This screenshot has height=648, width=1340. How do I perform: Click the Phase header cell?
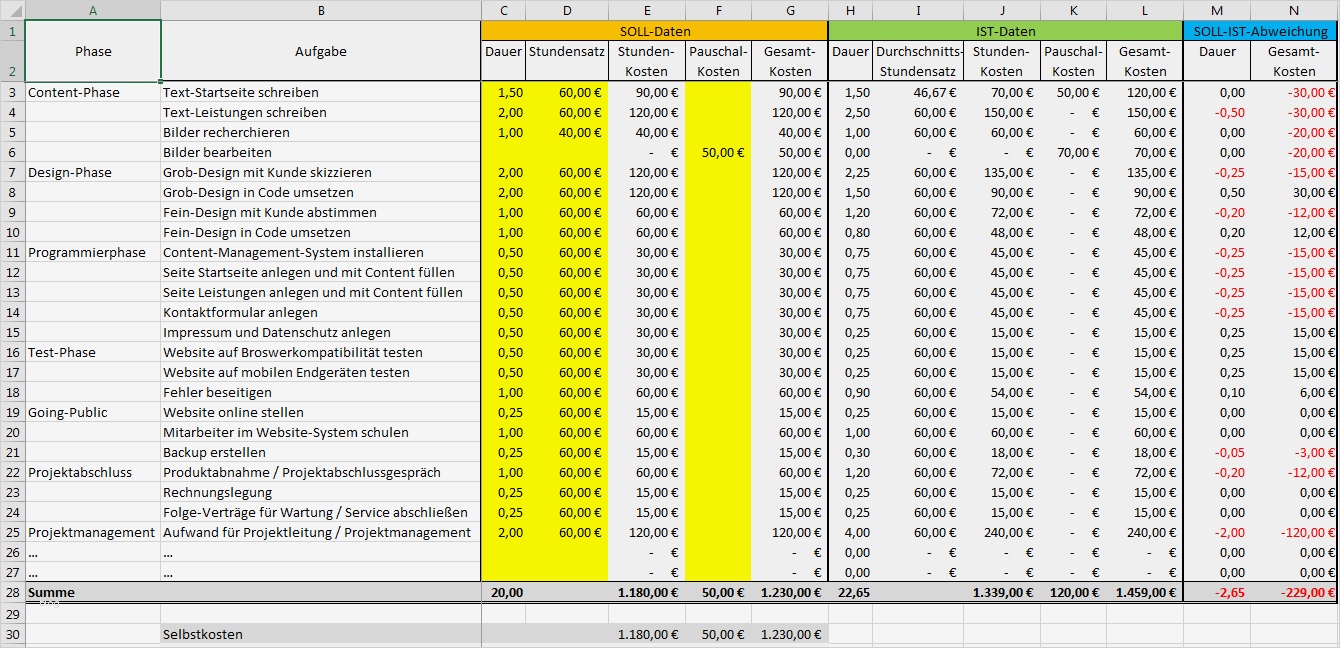coord(92,51)
